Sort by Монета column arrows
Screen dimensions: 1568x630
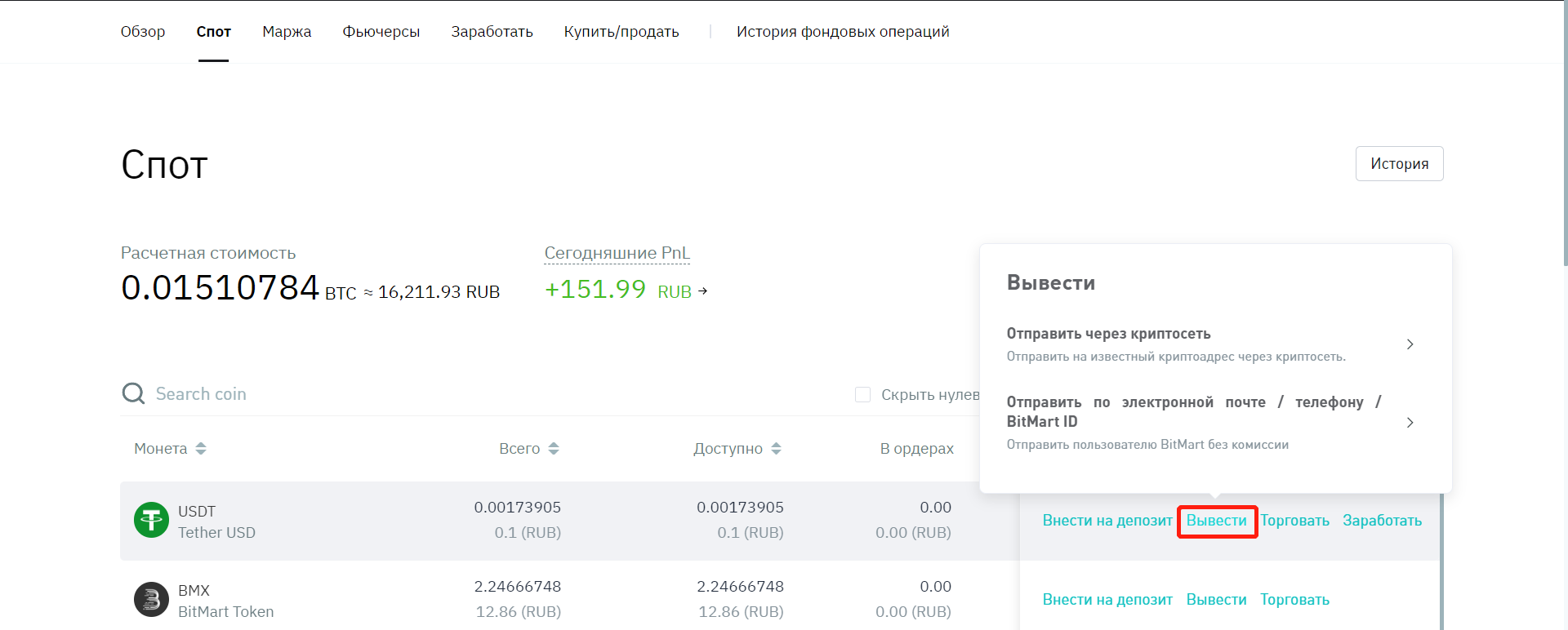(201, 449)
